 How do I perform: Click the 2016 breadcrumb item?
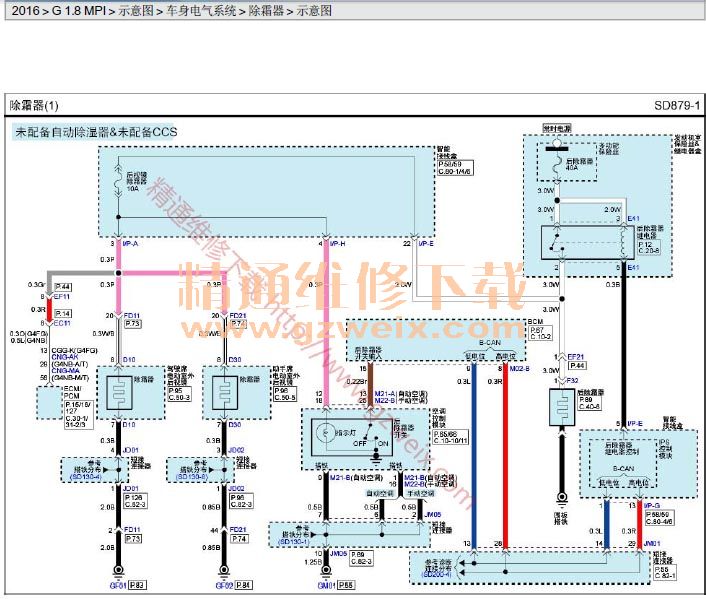pyautogui.click(x=25, y=10)
